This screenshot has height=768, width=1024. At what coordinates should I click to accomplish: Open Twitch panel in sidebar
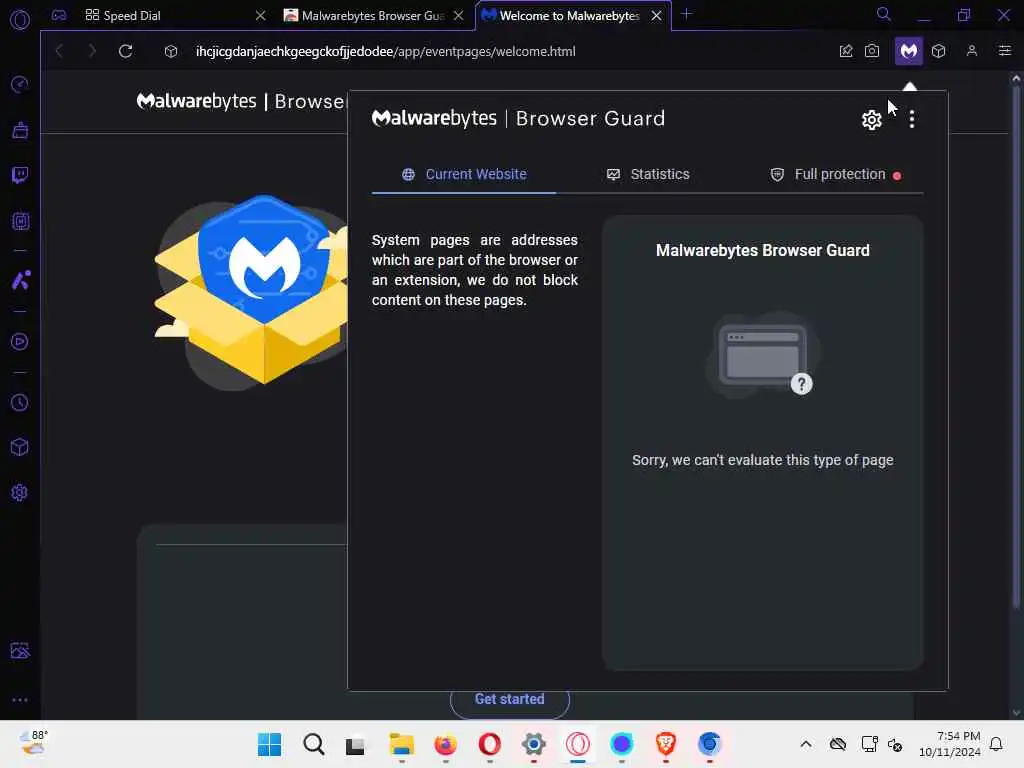pyautogui.click(x=20, y=175)
